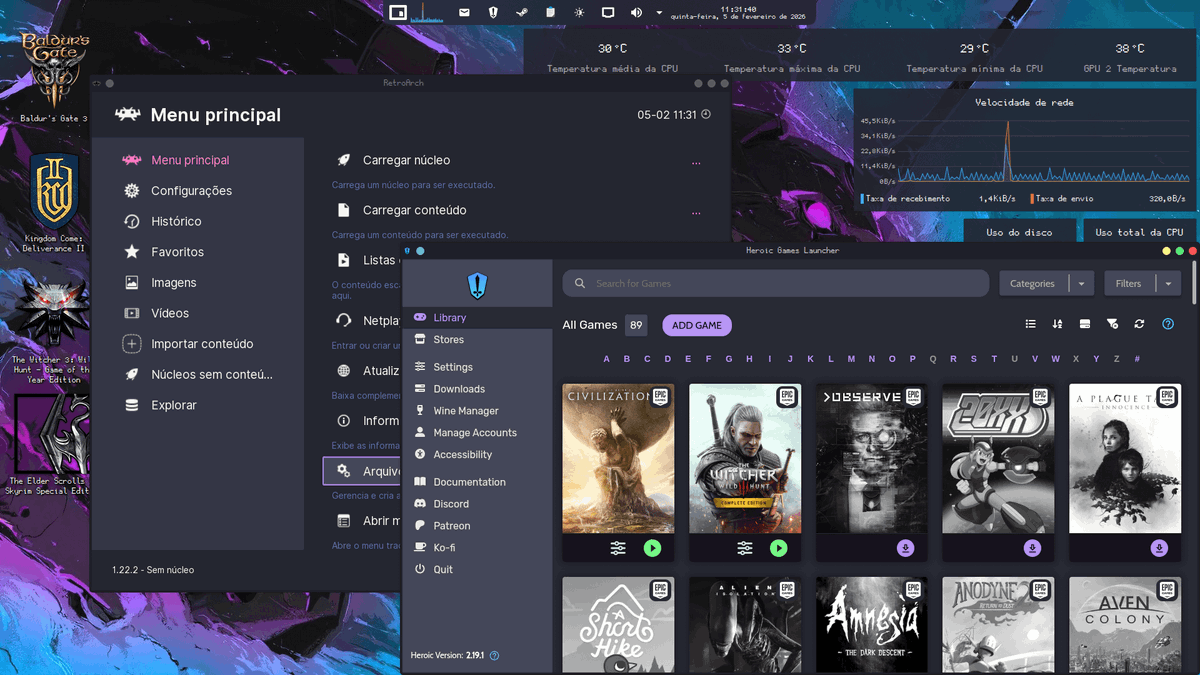Image resolution: width=1200 pixels, height=675 pixels.
Task: Click RetroArch clock icon near 05-02 11:31
Action: (706, 115)
